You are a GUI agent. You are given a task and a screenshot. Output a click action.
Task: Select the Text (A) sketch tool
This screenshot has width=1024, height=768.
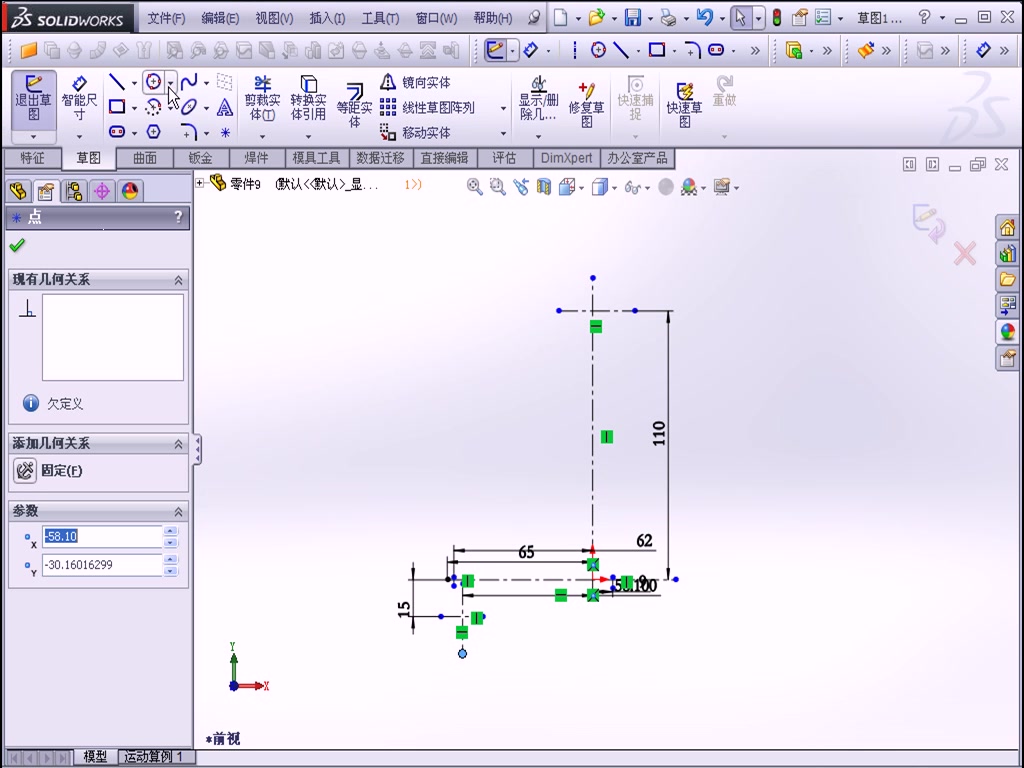225,106
